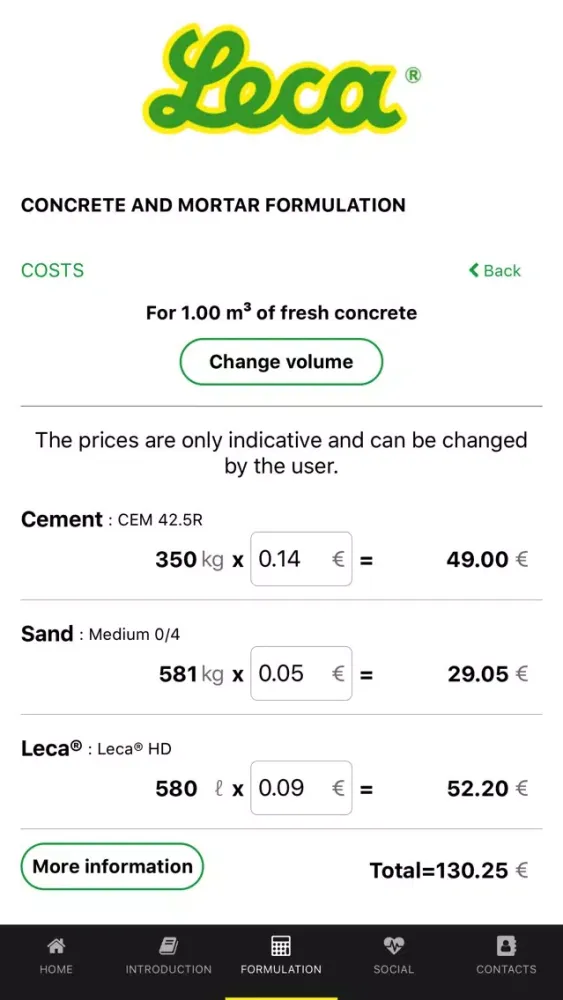Click the Total=130.25 € amount
This screenshot has width=563, height=1000.
pos(449,871)
